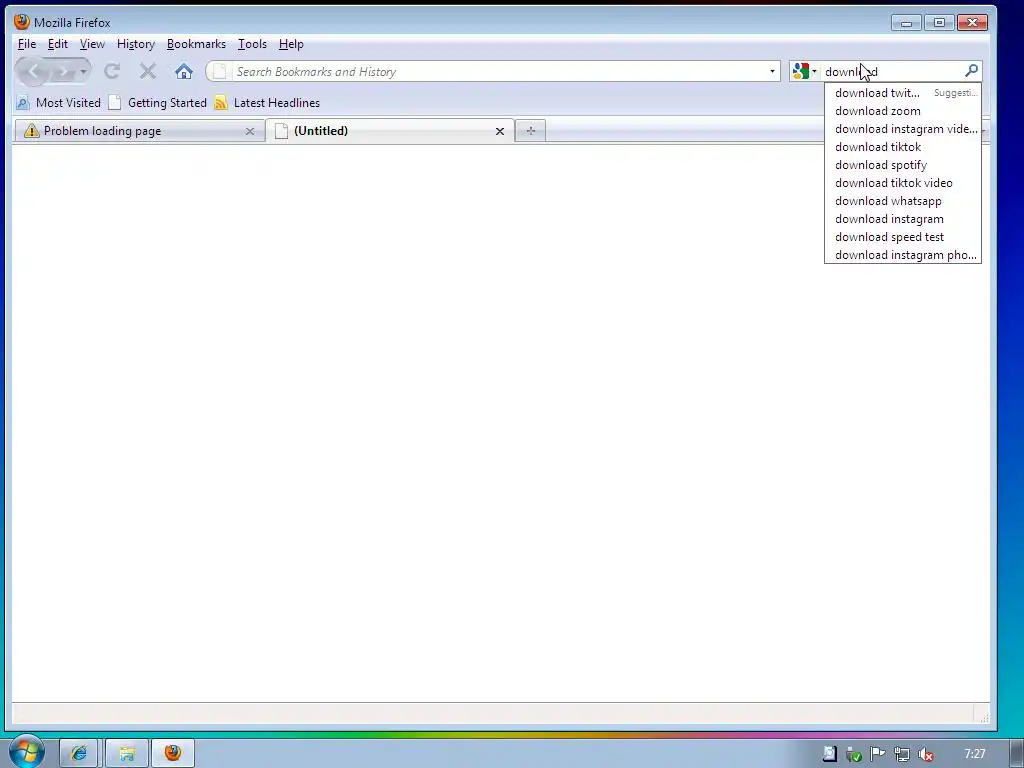Click the muted volume tray icon

925,754
